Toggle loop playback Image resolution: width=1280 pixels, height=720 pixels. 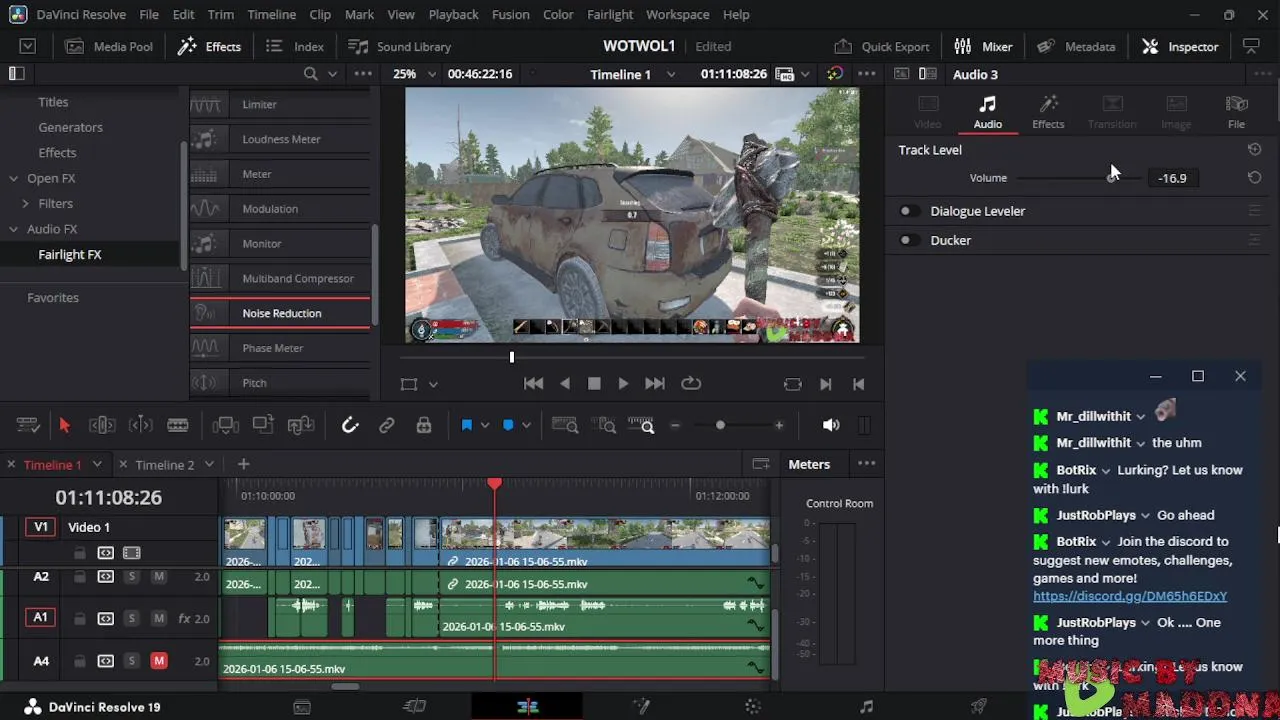(x=691, y=383)
